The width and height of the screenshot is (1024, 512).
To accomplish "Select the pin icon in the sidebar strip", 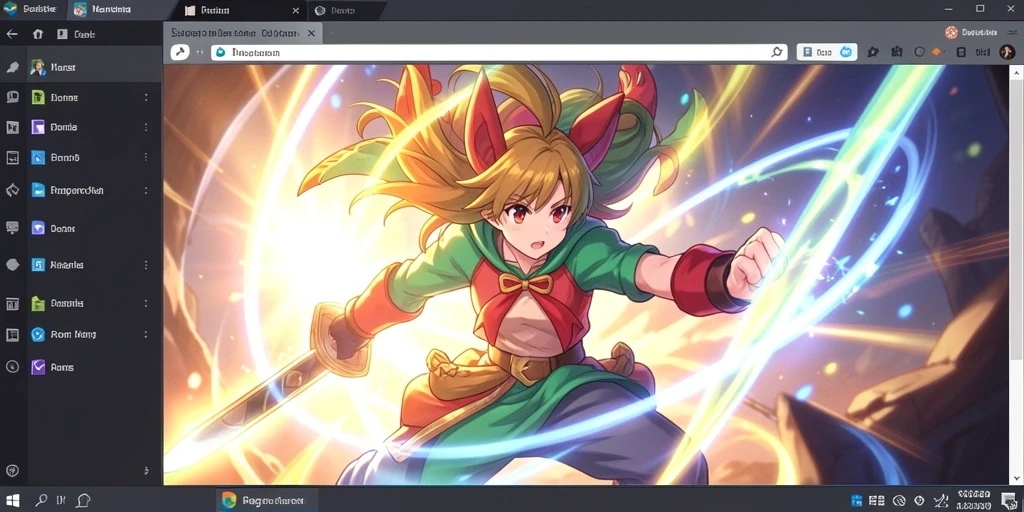I will [12, 67].
